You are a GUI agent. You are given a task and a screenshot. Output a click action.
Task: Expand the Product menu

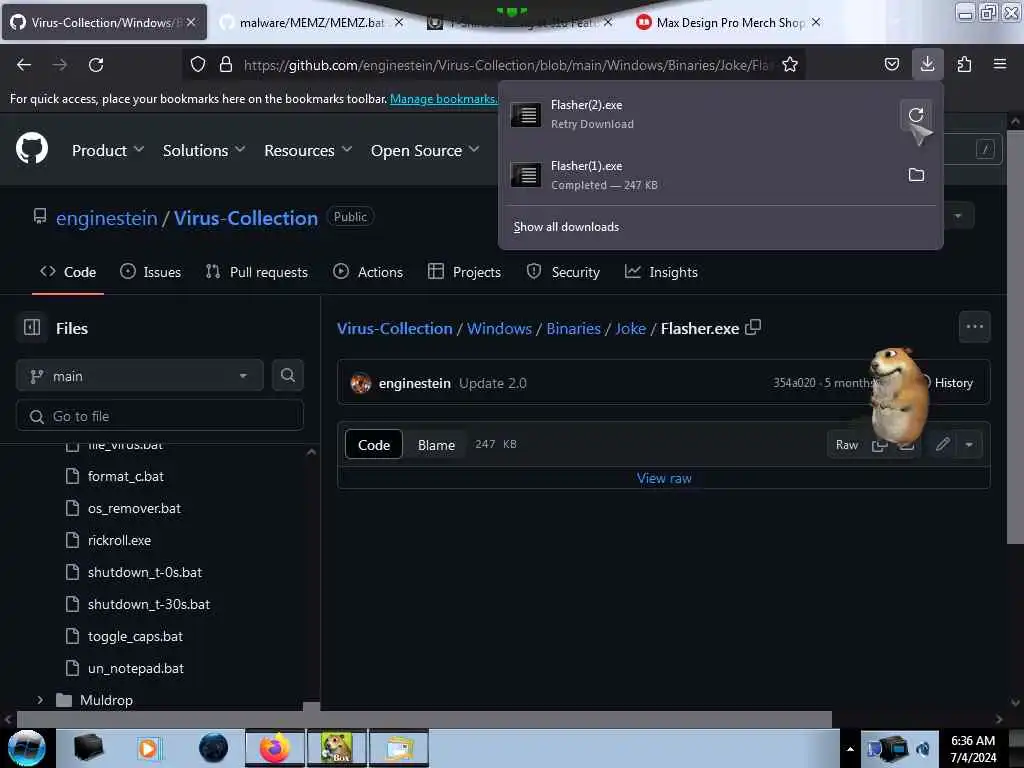click(x=108, y=151)
